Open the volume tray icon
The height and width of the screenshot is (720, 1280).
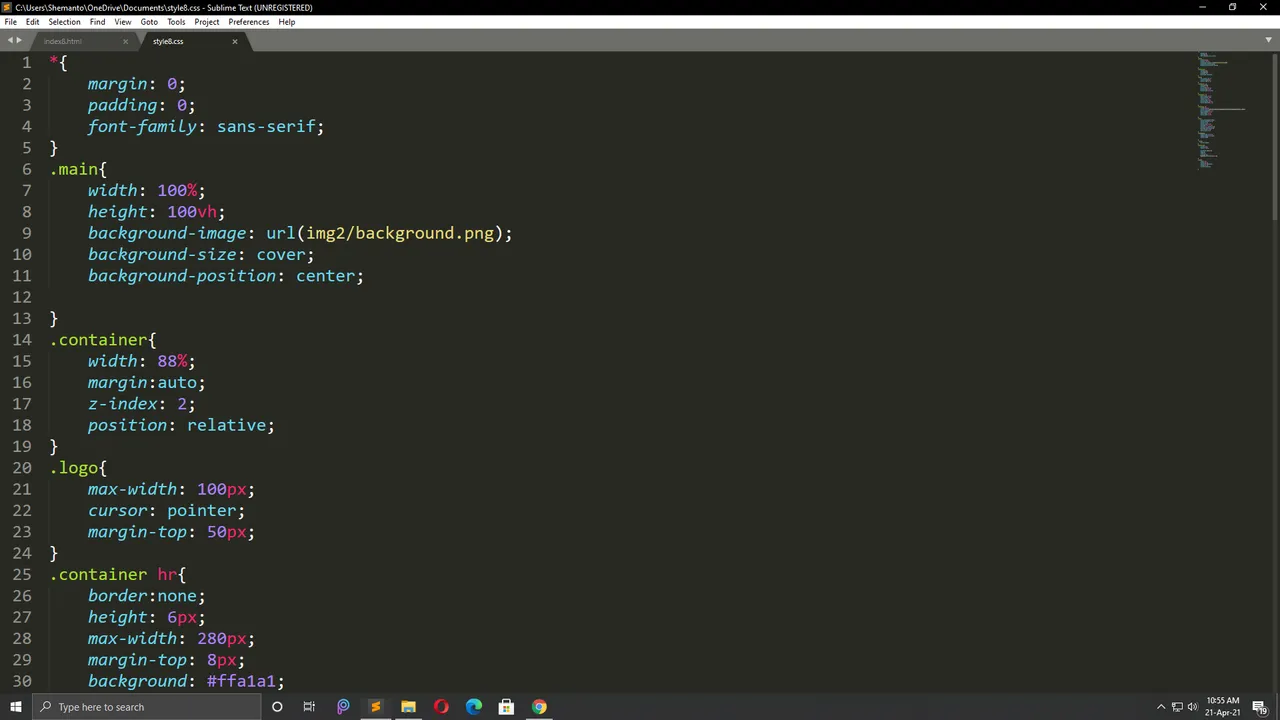[x=1192, y=707]
